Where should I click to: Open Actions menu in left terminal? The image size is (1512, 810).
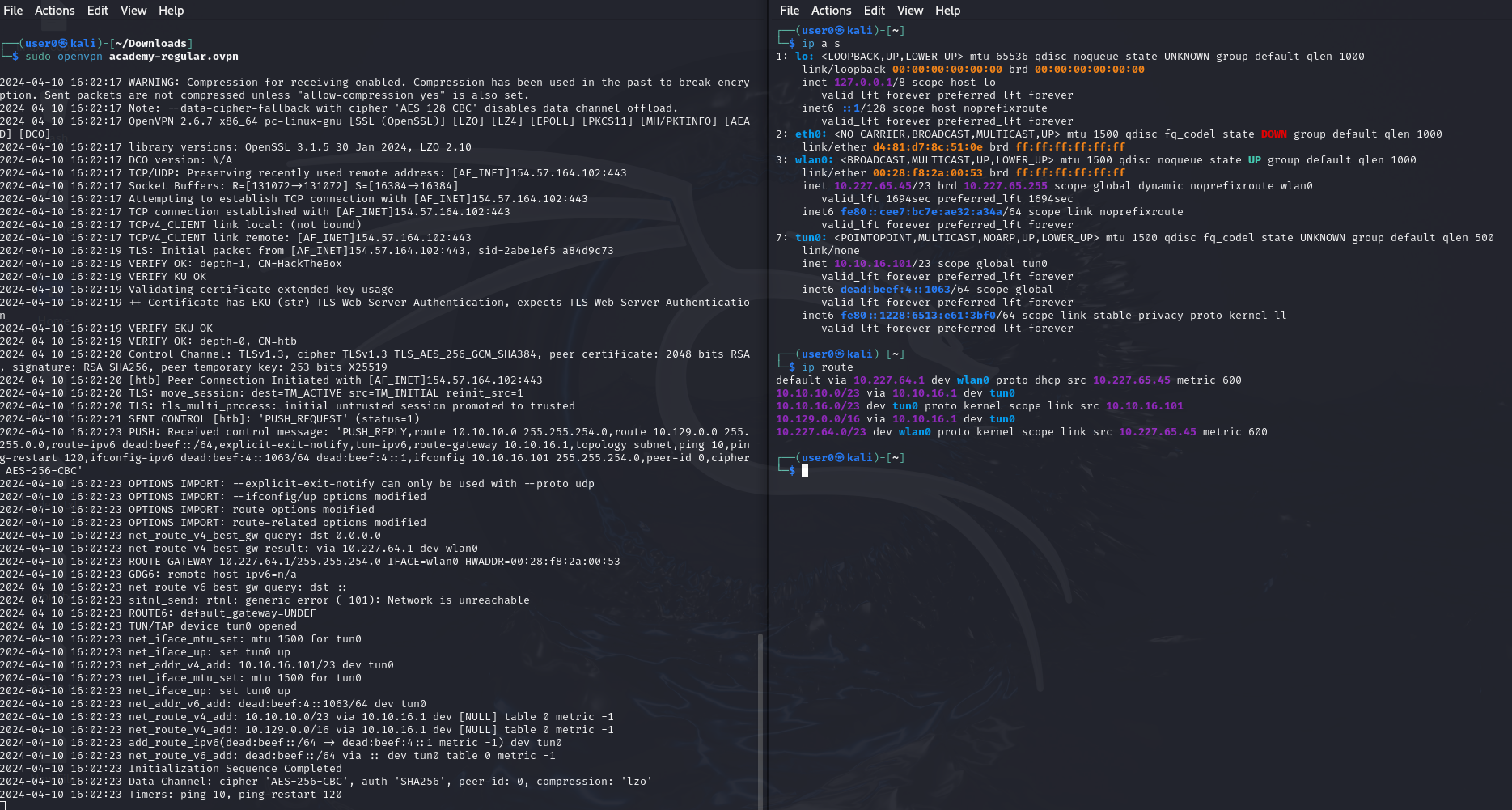(x=54, y=11)
